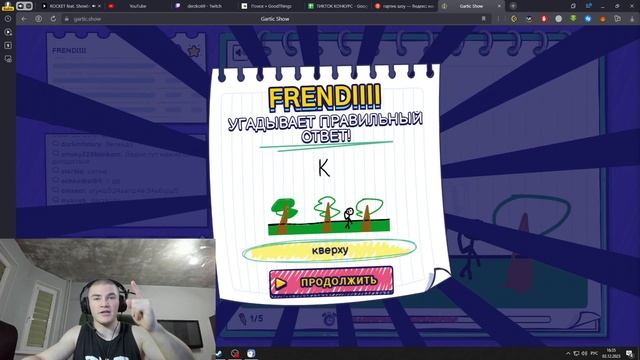Open Steam from the taskbar
The image size is (640, 360).
(219, 353)
